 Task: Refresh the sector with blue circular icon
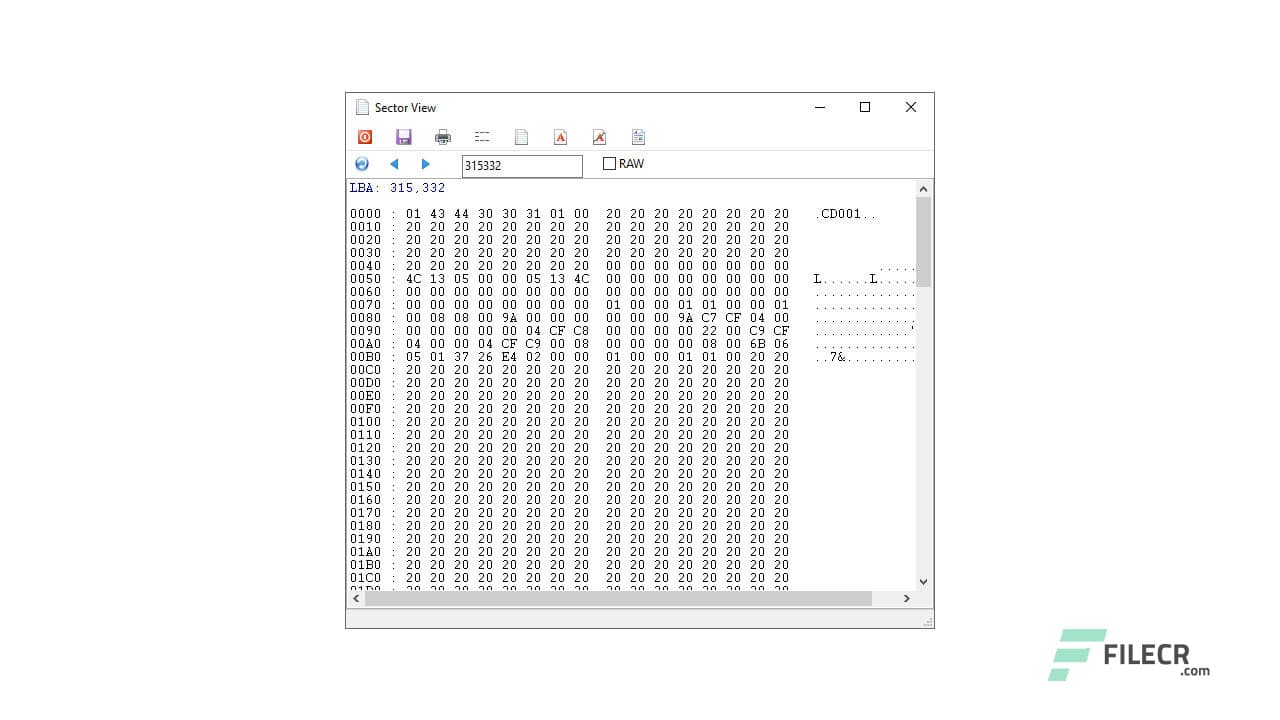pyautogui.click(x=362, y=164)
